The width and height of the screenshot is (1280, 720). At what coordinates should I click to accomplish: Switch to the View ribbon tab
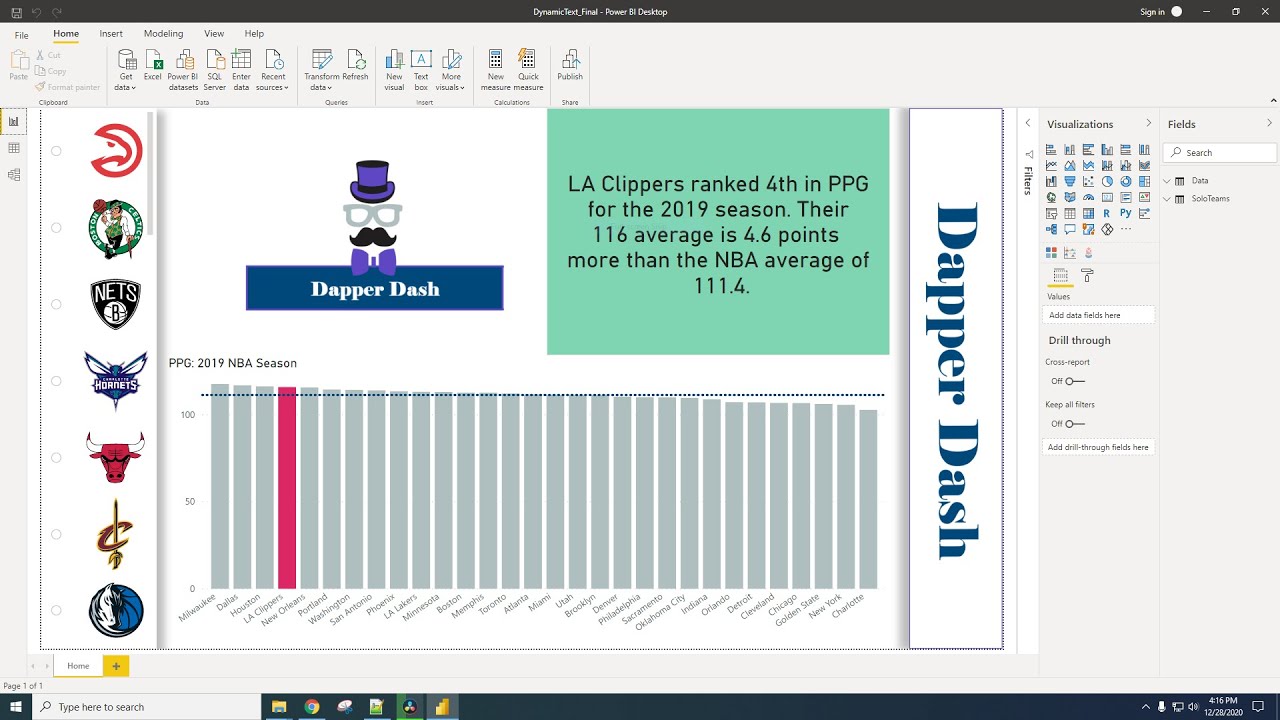tap(214, 34)
